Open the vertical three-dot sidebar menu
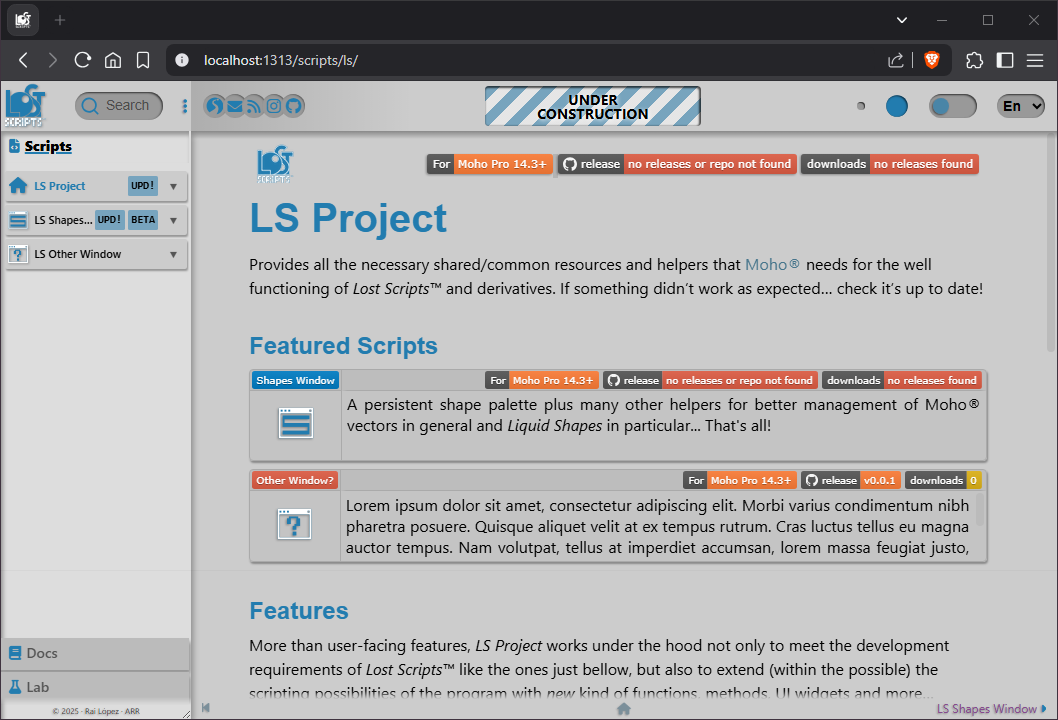The width and height of the screenshot is (1058, 720). click(x=184, y=106)
